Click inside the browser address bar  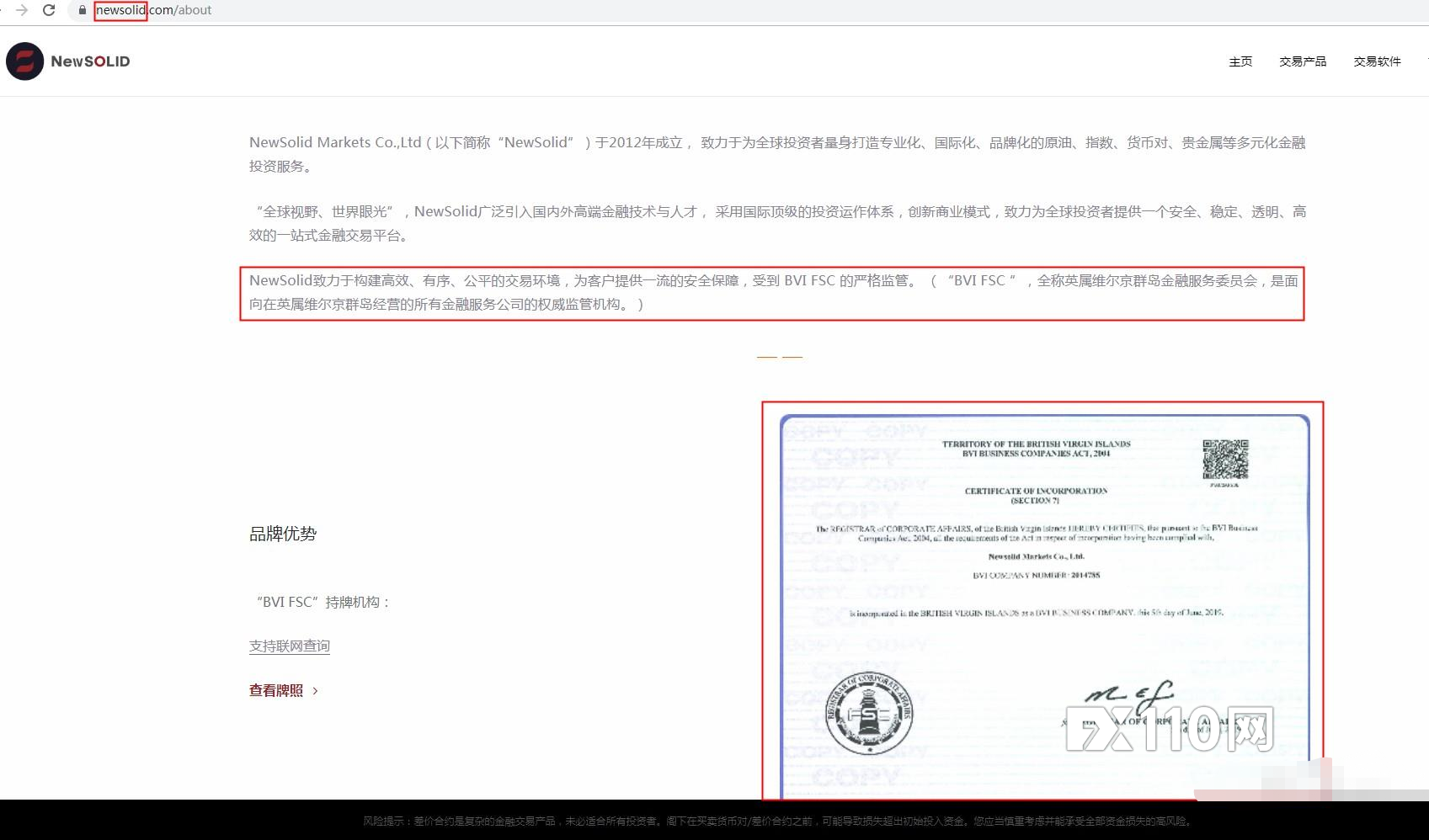pyautogui.click(x=337, y=11)
